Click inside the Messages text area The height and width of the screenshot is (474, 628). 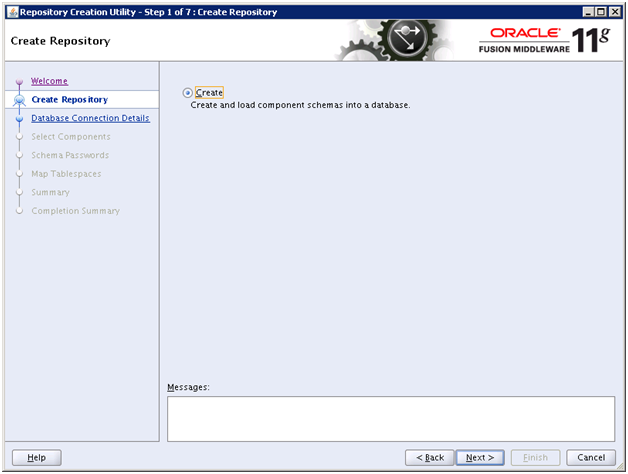391,419
